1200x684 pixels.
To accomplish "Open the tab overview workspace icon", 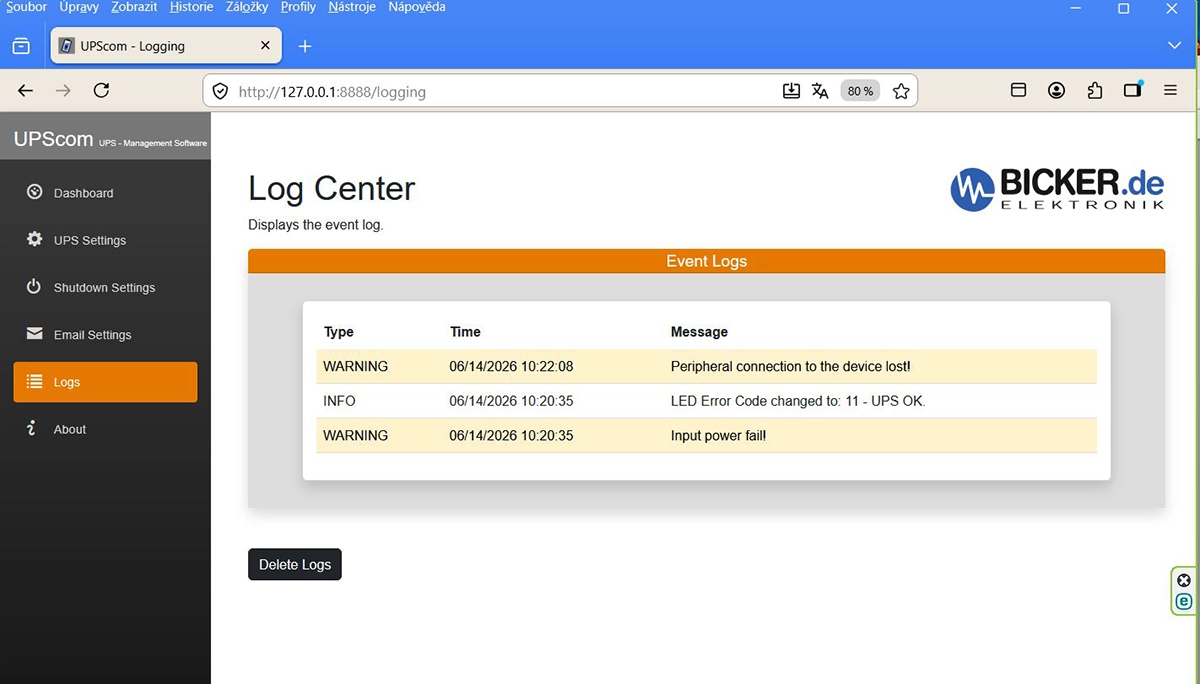I will (21, 46).
